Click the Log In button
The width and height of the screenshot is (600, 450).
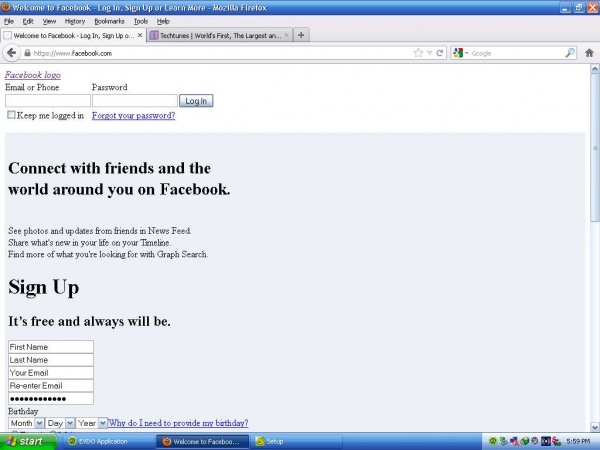(x=196, y=101)
